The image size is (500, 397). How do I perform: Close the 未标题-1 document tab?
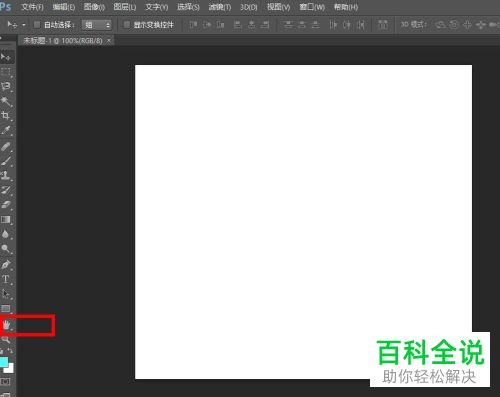108,41
